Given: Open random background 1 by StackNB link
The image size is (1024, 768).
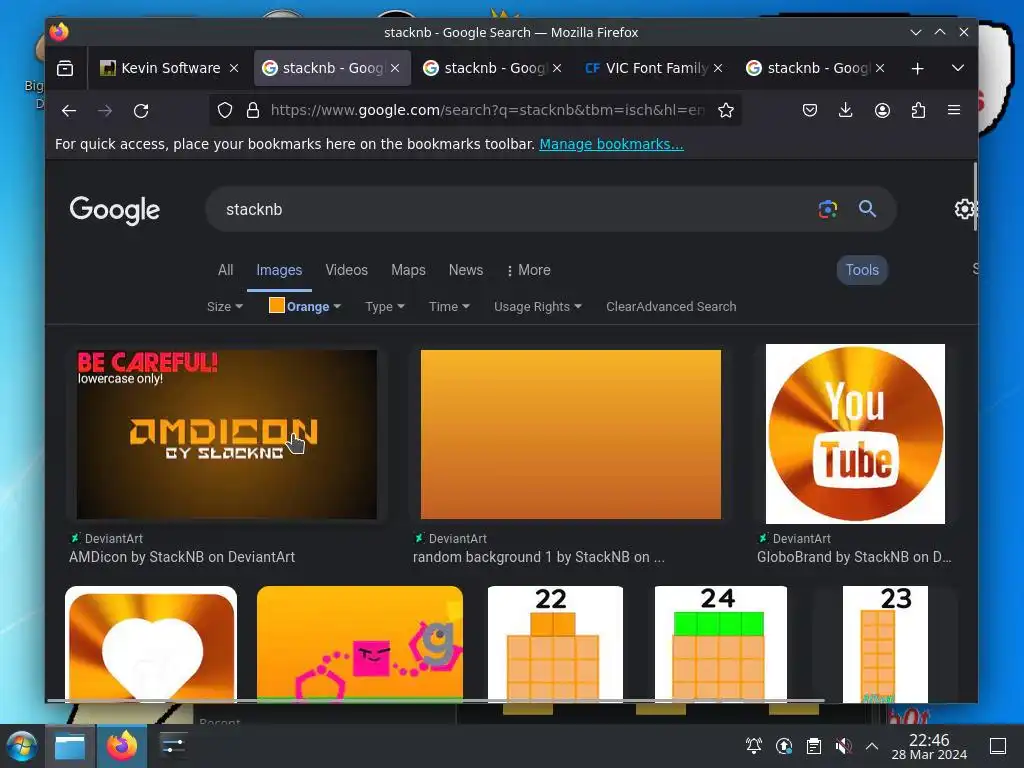Looking at the screenshot, I should point(539,557).
